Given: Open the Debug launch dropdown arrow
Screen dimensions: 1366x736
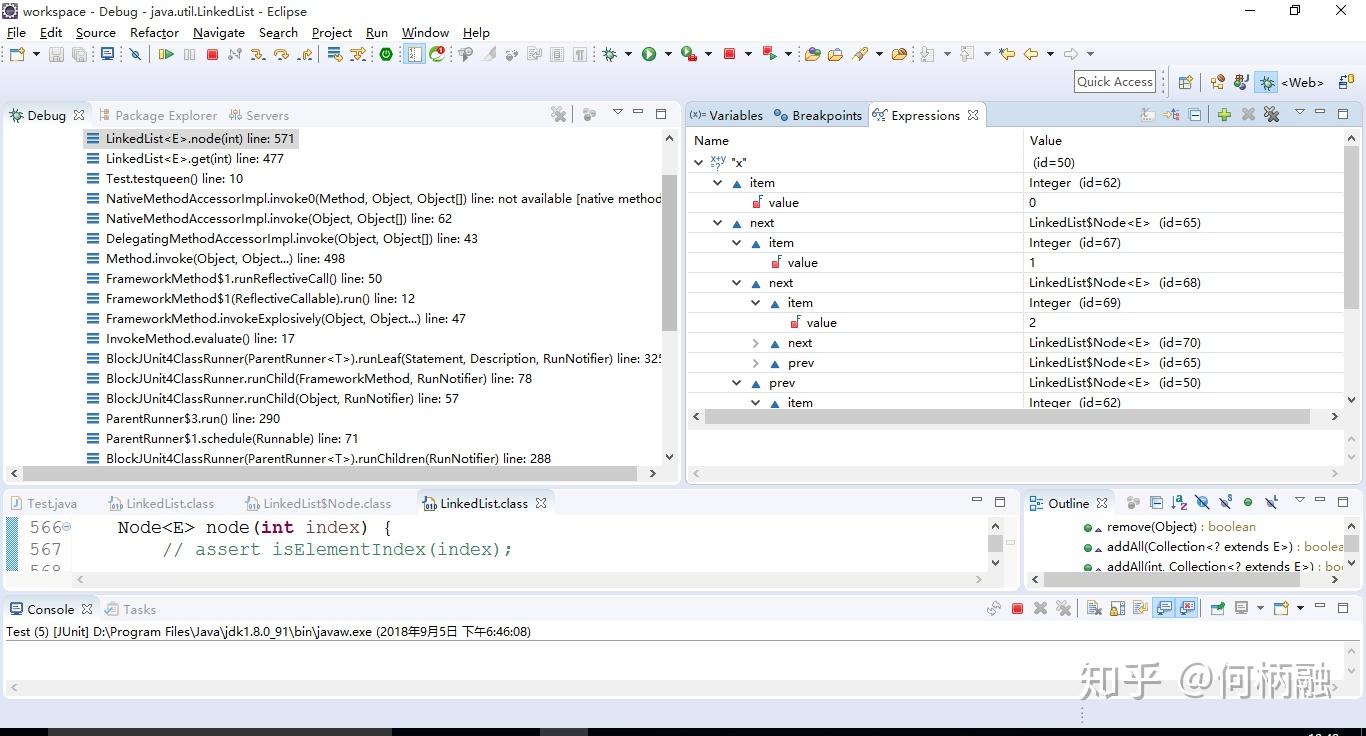Looking at the screenshot, I should 628,54.
